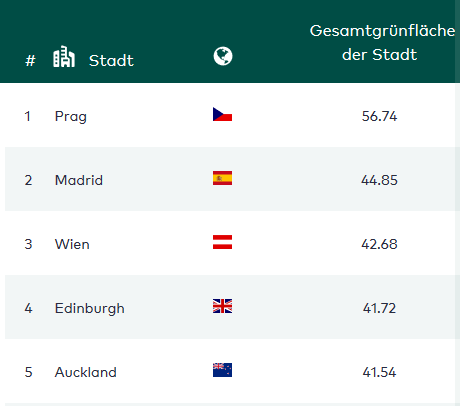Click the Czech flag for Prag
The width and height of the screenshot is (460, 406).
[222, 114]
